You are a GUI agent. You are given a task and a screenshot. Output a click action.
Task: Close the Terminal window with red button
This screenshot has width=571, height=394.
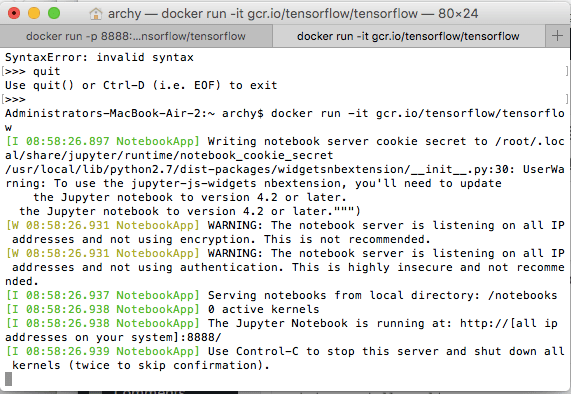click(x=14, y=13)
